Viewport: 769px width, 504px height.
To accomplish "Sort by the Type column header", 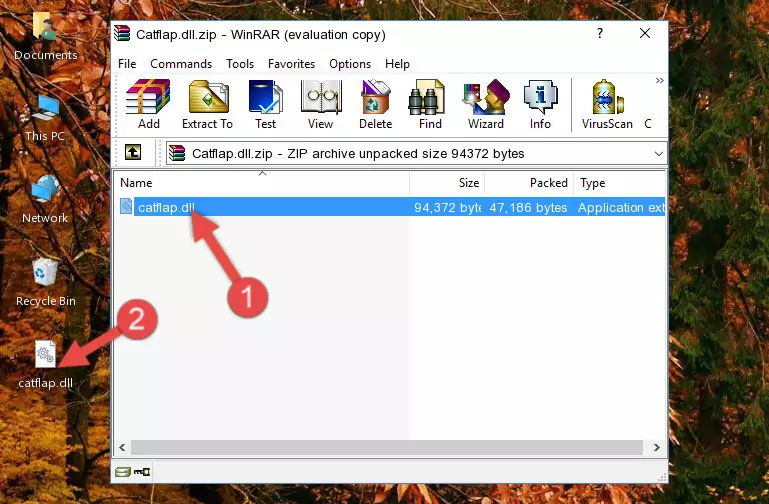I will 619,183.
